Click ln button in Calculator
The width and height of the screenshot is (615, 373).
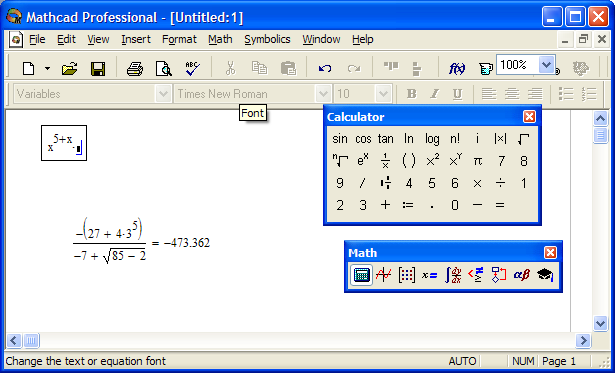pos(409,139)
